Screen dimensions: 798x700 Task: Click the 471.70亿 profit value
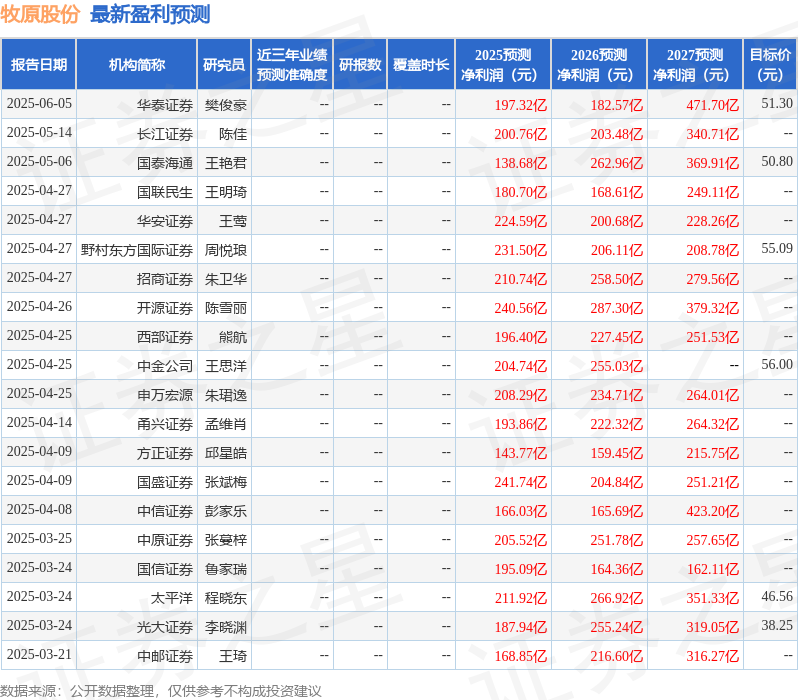coord(712,105)
